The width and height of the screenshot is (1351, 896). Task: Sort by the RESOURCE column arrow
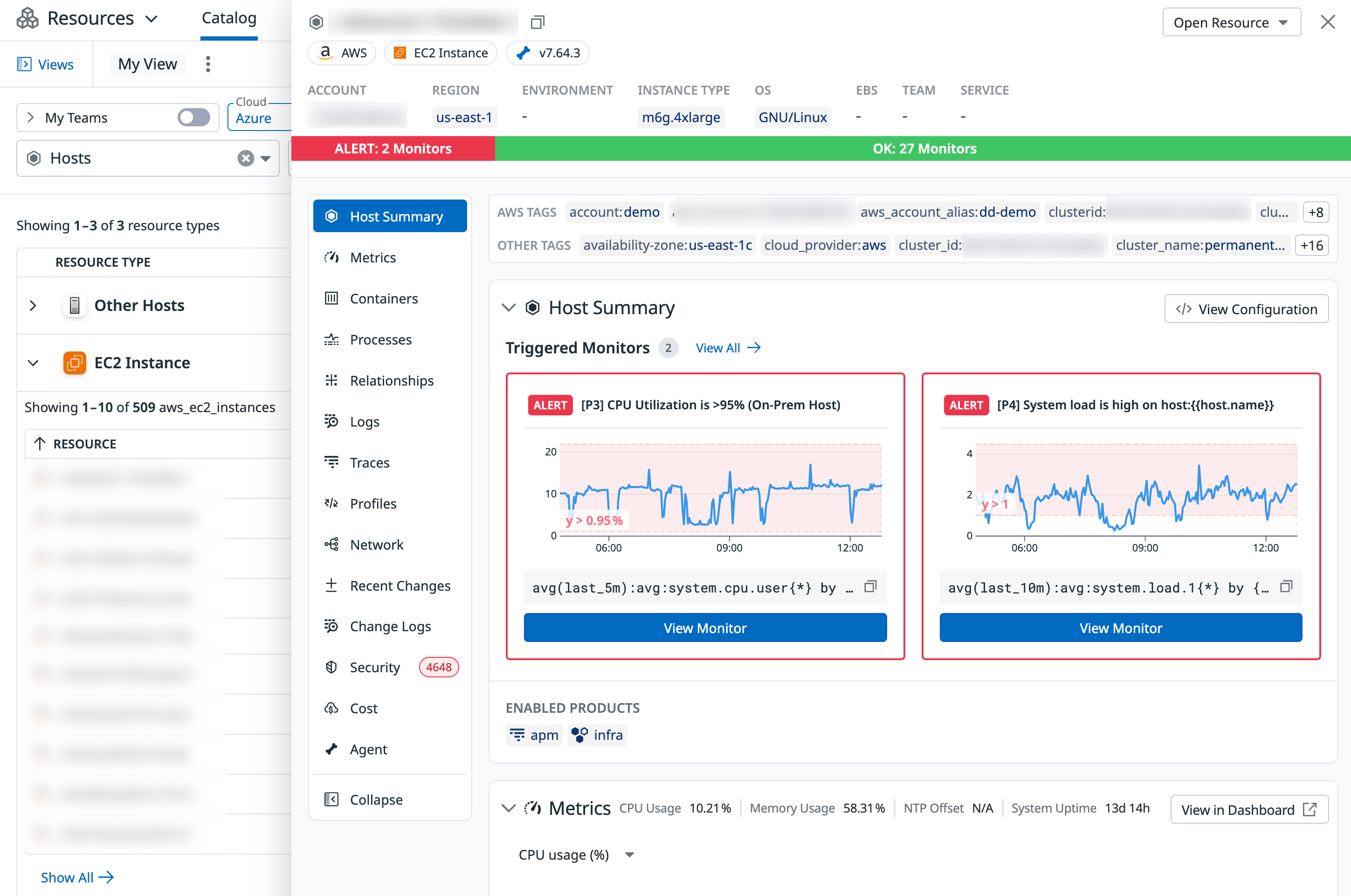40,443
